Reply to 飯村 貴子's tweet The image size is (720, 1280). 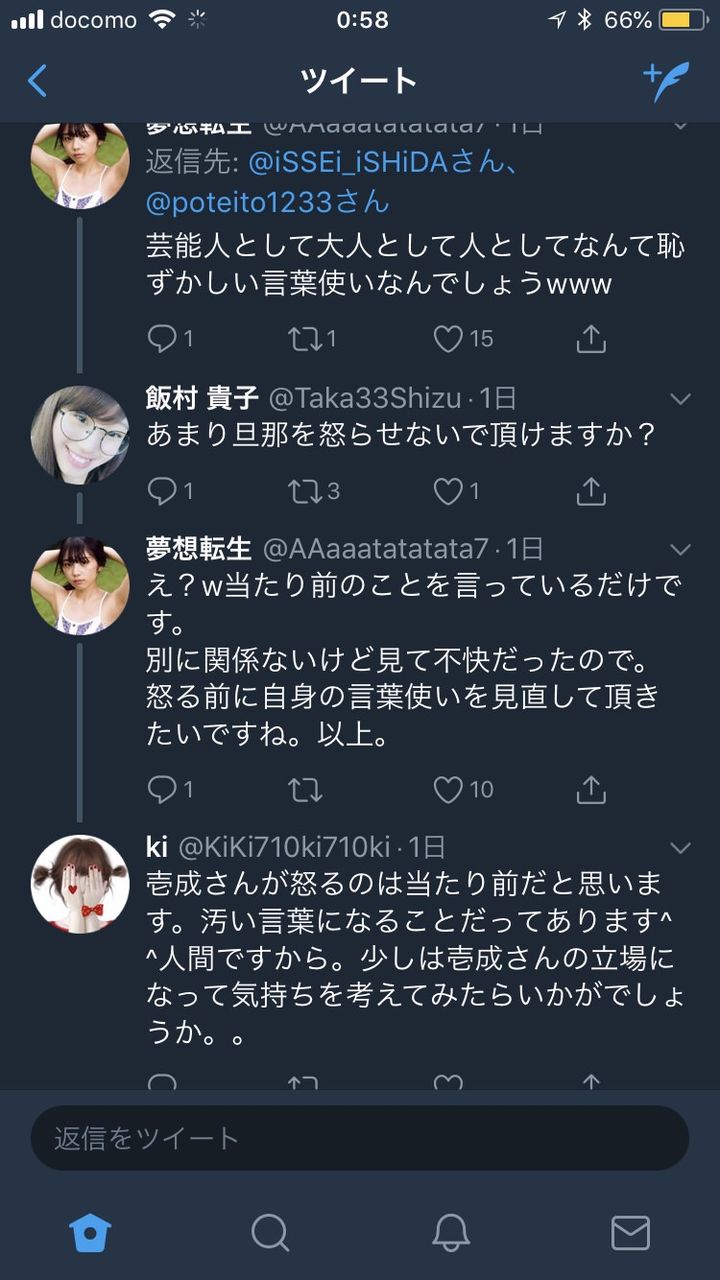tap(162, 490)
